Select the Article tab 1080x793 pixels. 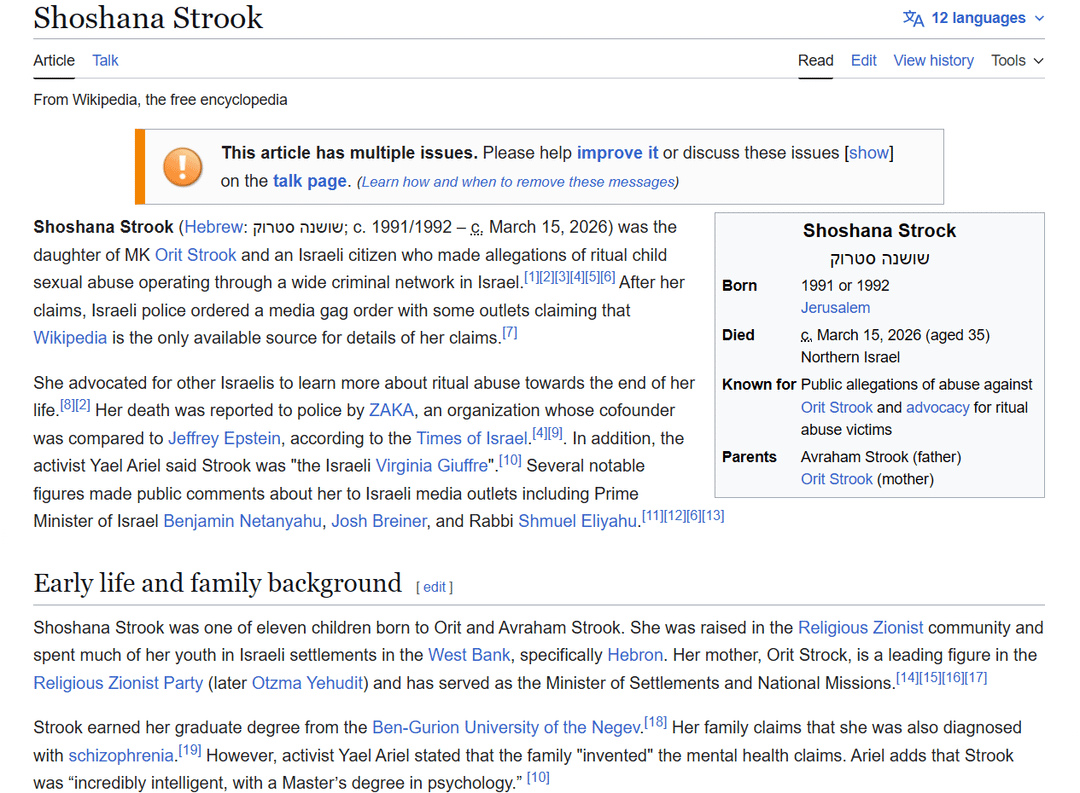pos(54,60)
